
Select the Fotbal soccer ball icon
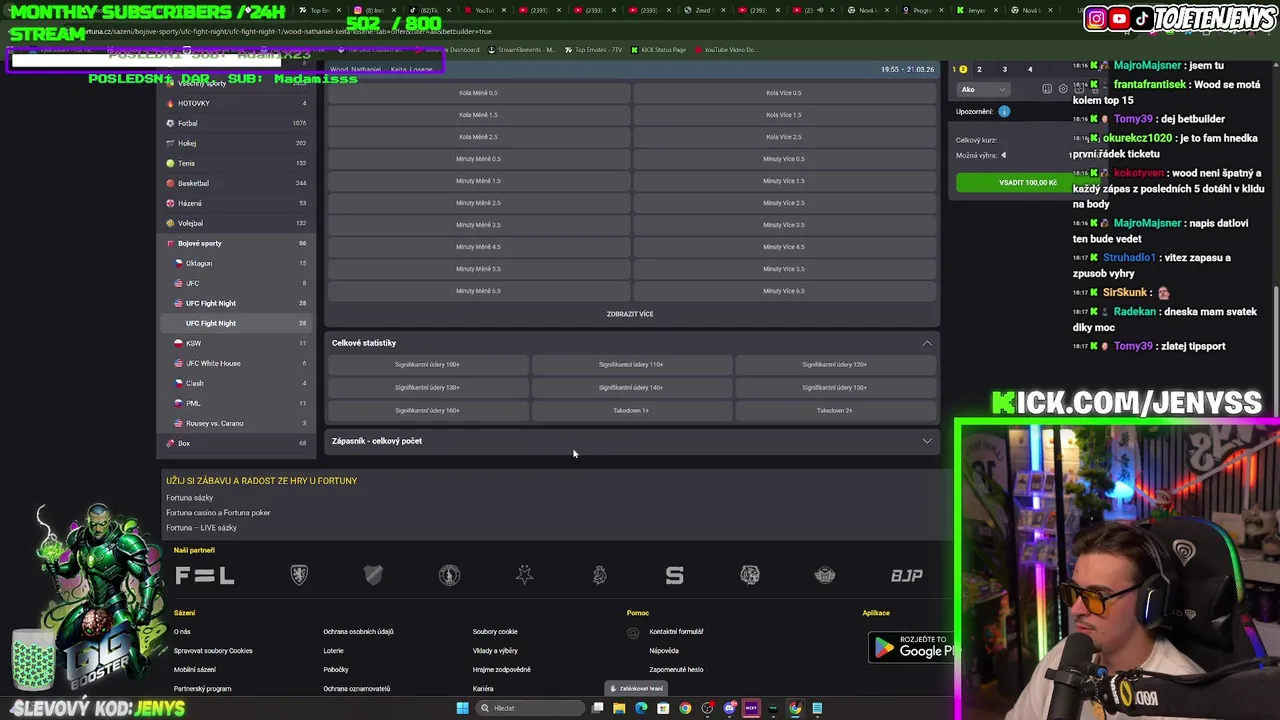[x=170, y=123]
